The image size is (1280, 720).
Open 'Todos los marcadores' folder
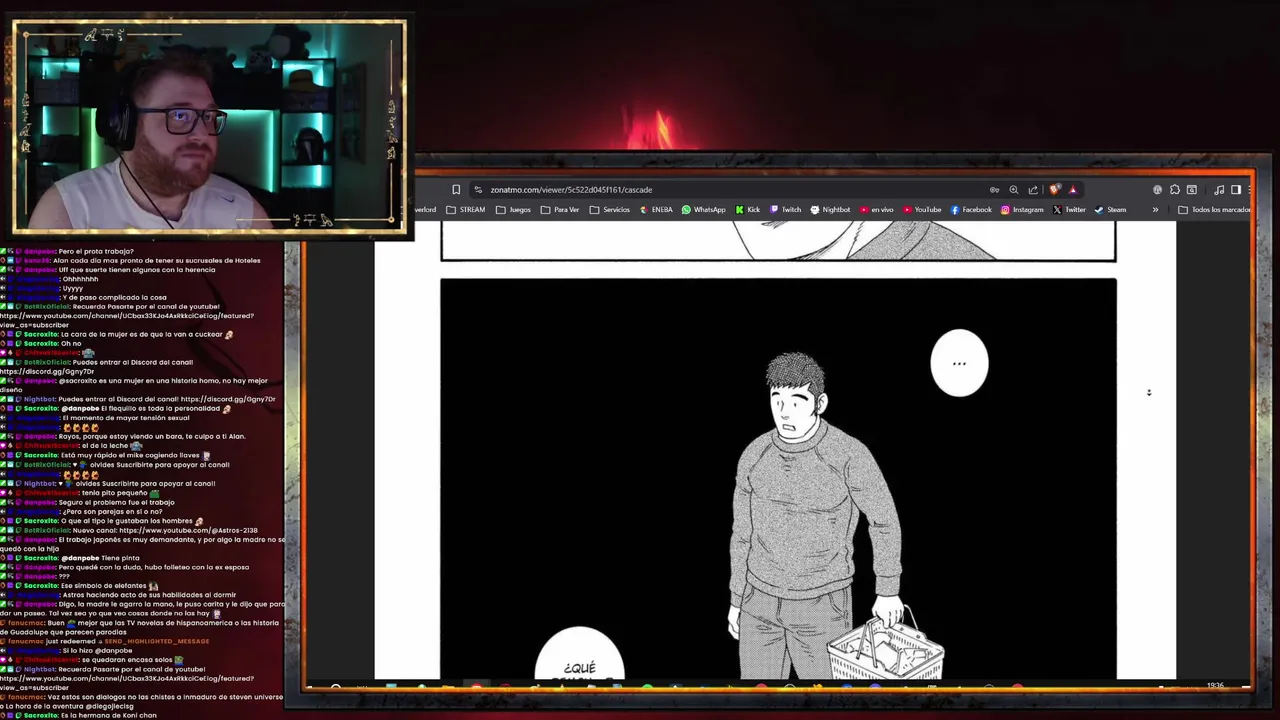coord(1215,210)
